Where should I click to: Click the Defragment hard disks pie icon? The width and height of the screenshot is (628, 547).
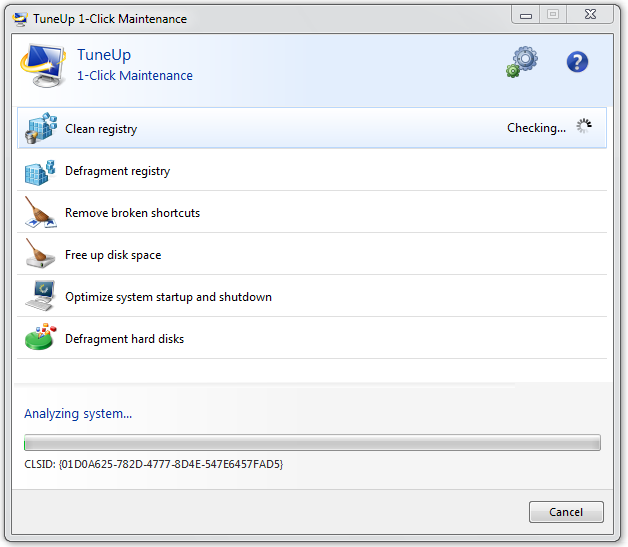point(40,337)
